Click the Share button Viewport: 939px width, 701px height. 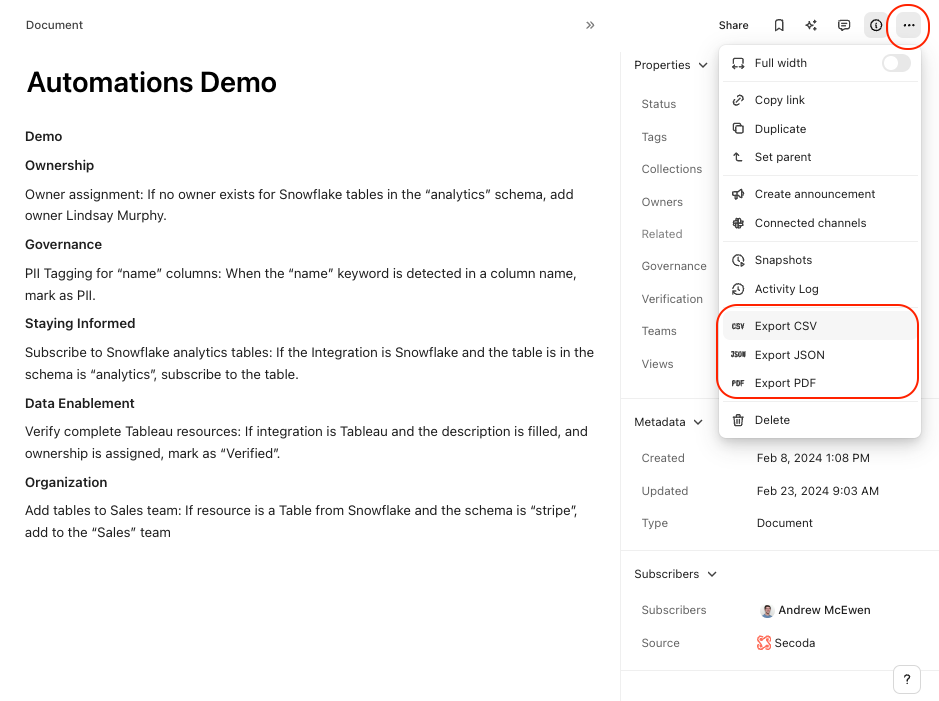733,25
